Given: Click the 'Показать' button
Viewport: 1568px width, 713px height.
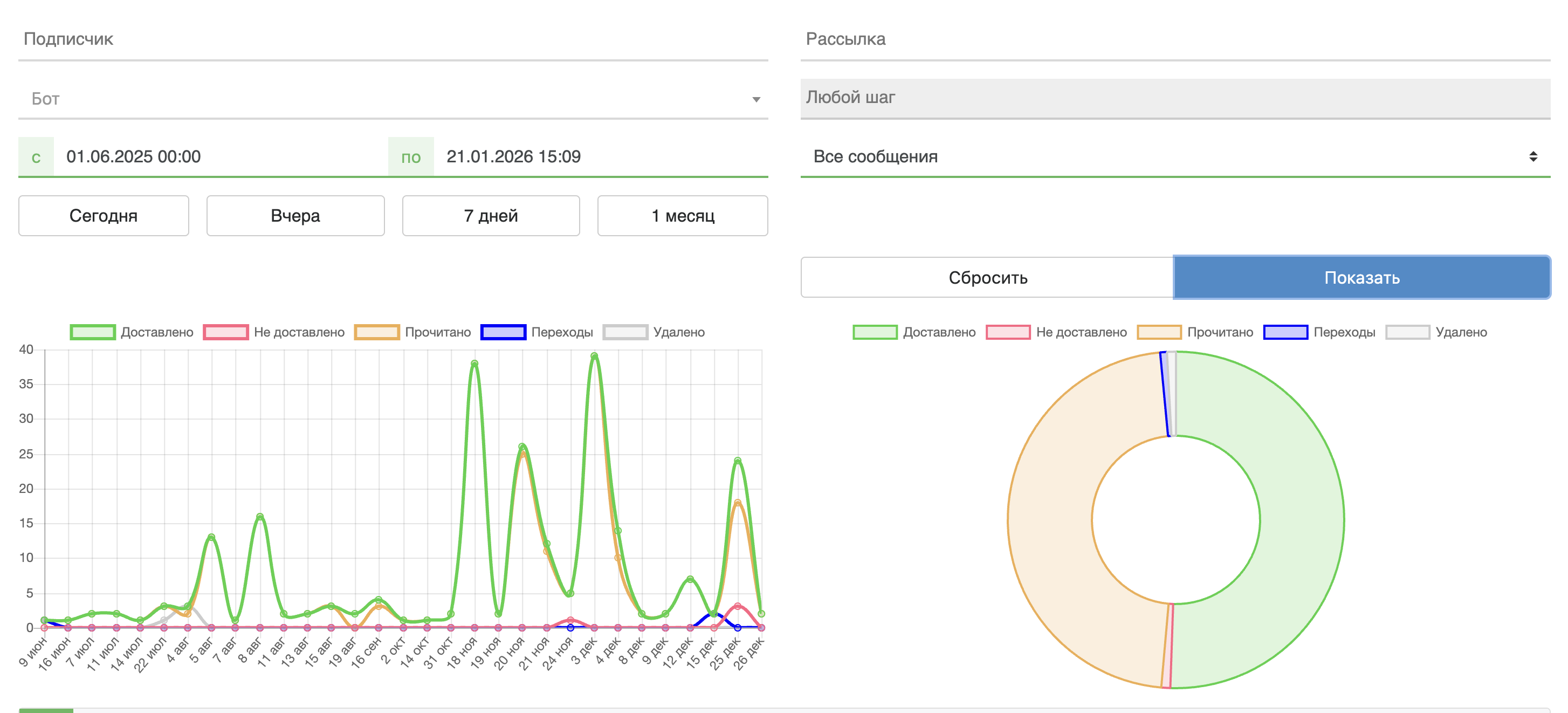Looking at the screenshot, I should click(x=1361, y=278).
